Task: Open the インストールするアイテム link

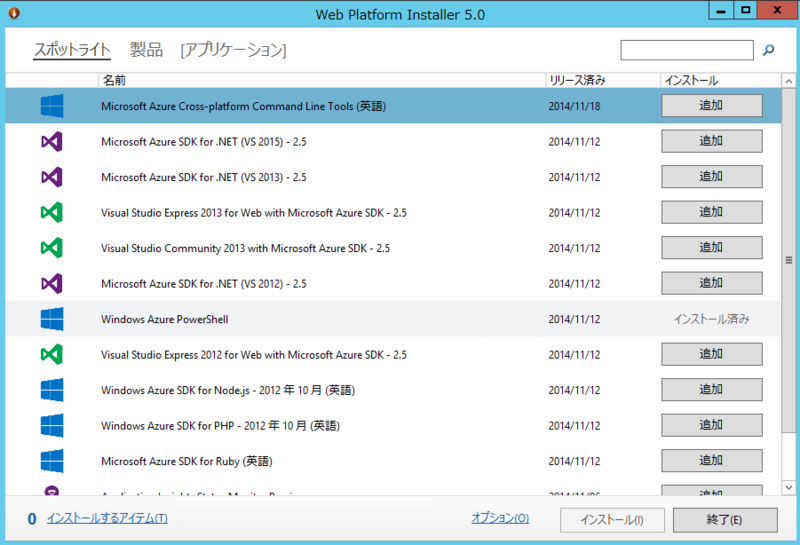Action: tap(107, 518)
